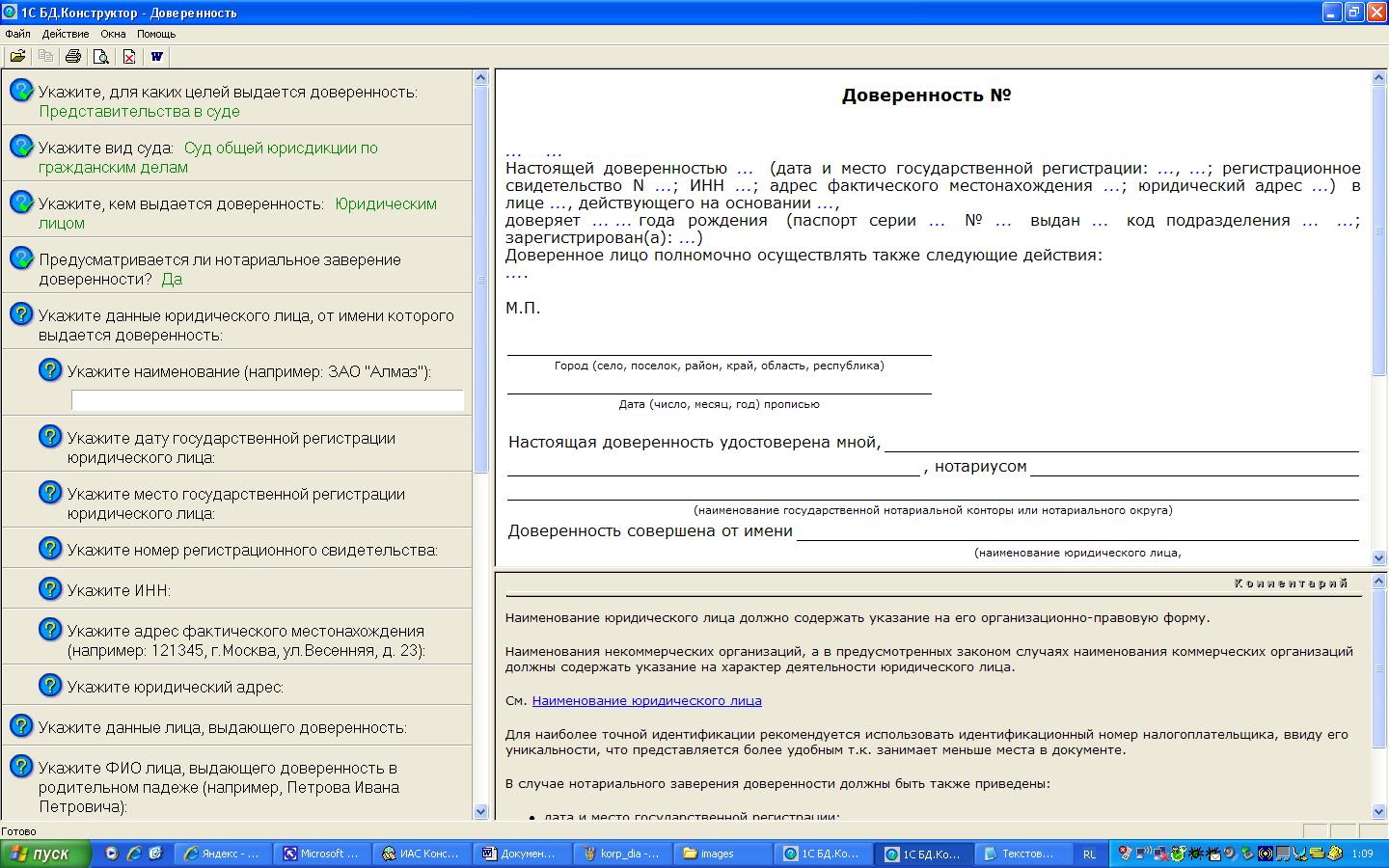Click the question icon for 'адрес фактического местонахождения'
1389x868 pixels.
click(50, 630)
